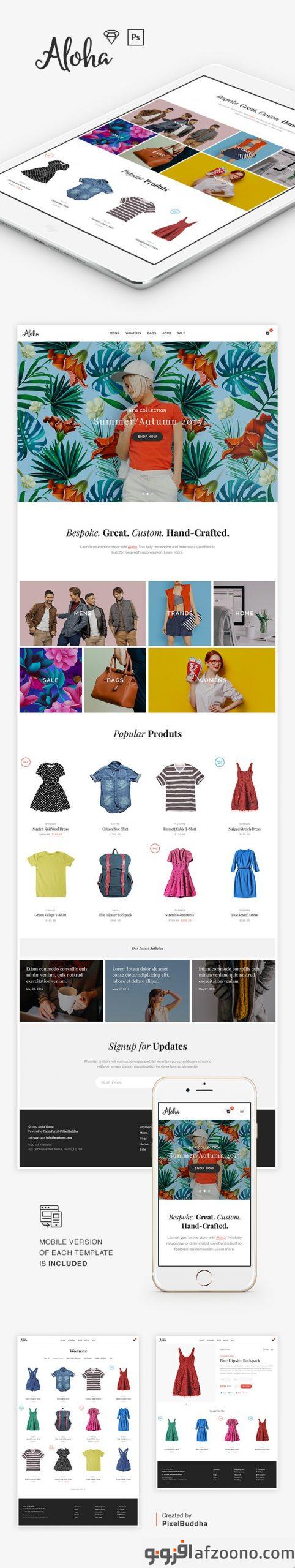This screenshot has width=295, height=1568.
Task: Click the hero slider pagination dots
Action: pos(147,493)
